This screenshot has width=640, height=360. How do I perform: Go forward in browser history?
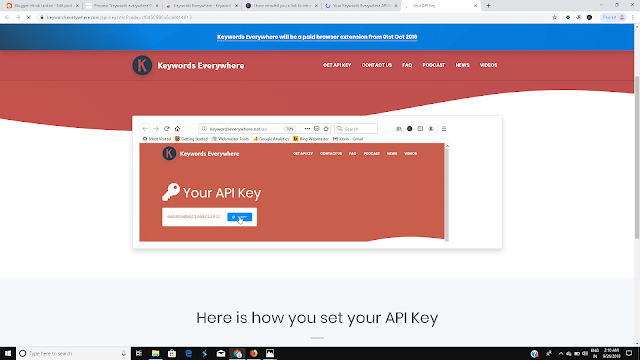[18, 17]
